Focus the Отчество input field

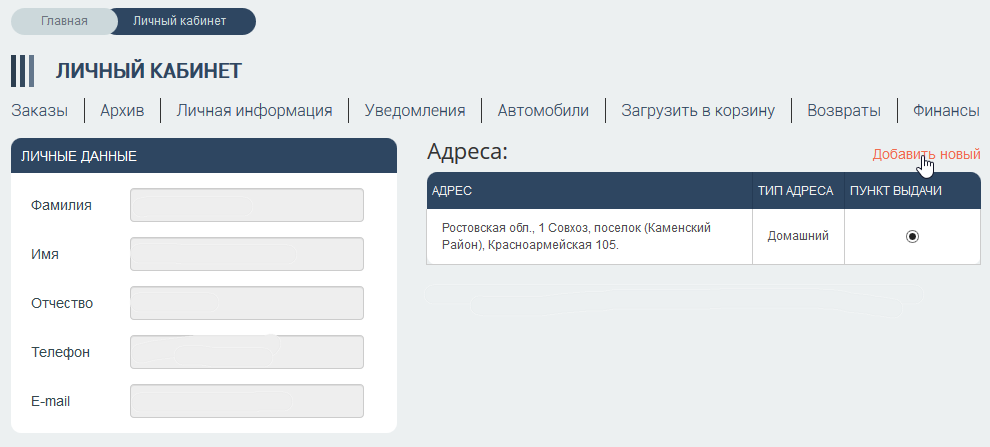click(x=247, y=303)
